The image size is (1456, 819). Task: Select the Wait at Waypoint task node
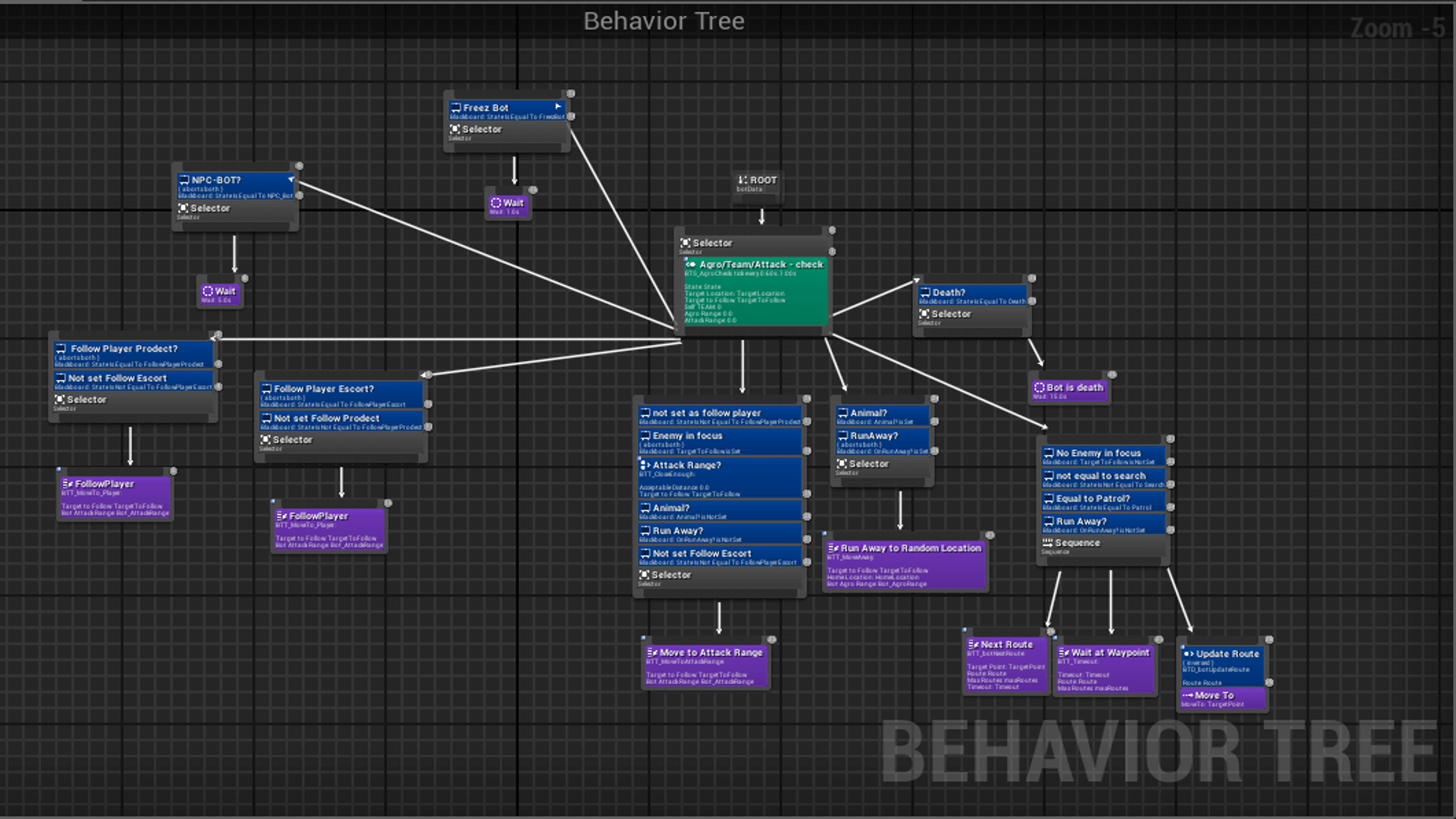(1105, 670)
